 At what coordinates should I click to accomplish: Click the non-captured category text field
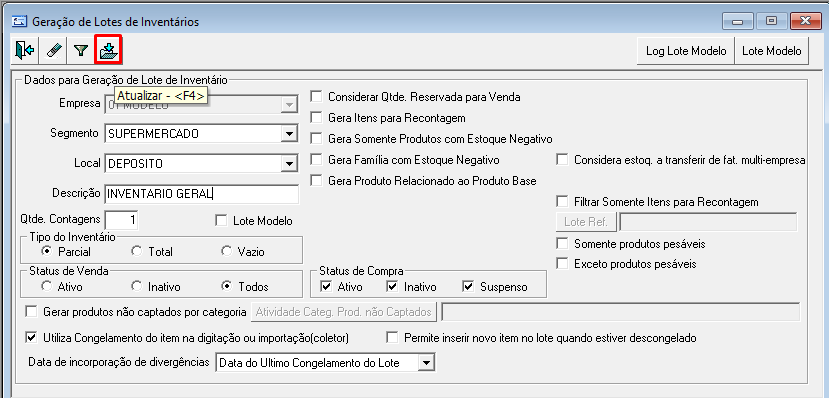click(621, 312)
